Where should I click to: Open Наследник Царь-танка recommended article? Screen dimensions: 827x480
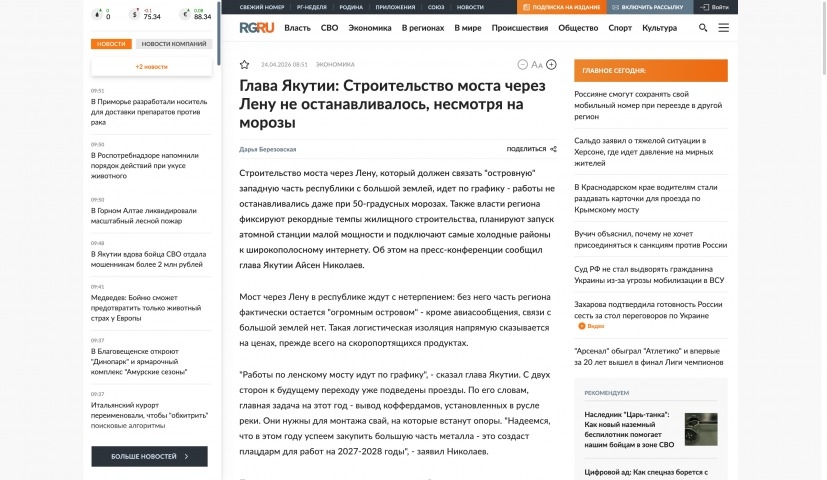click(x=629, y=429)
